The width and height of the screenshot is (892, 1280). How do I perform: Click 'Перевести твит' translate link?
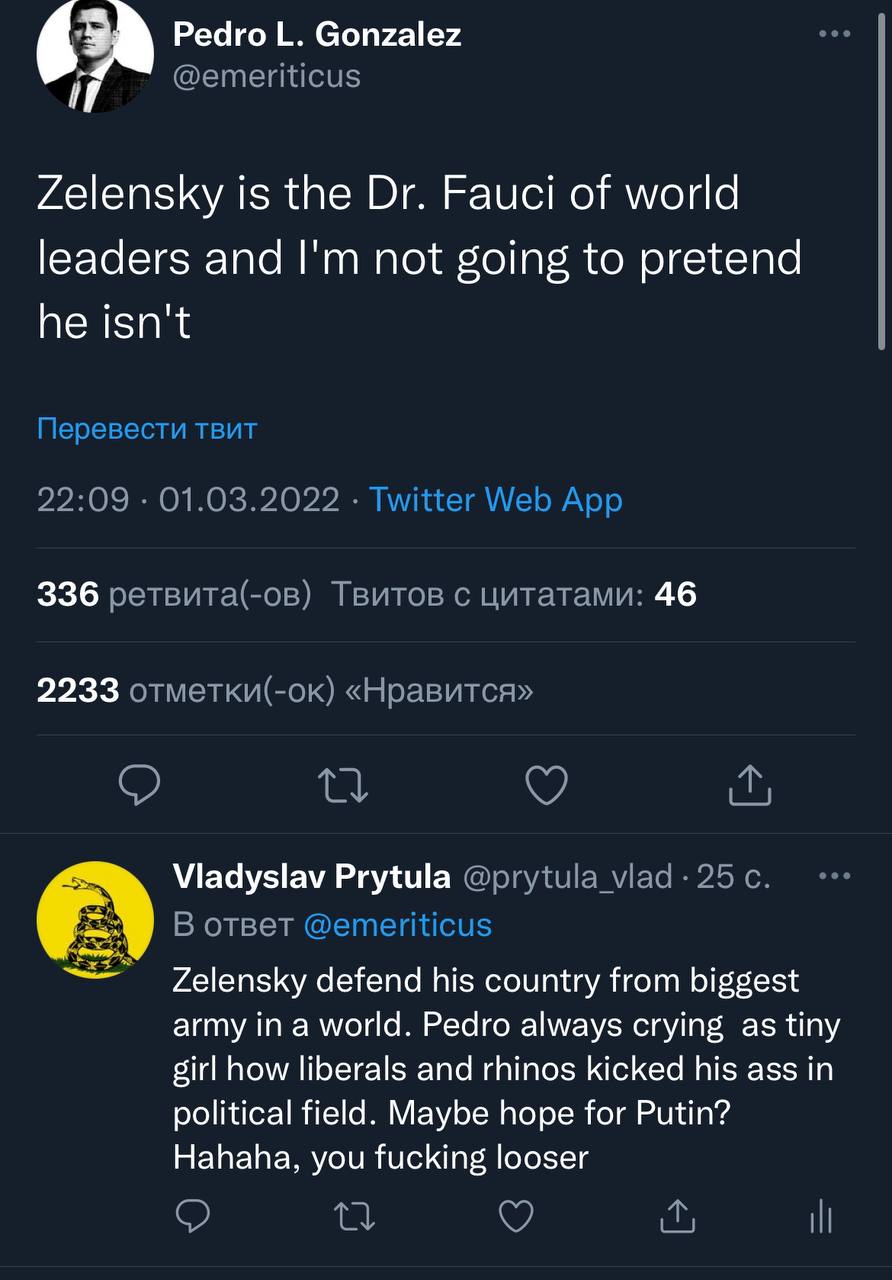tap(147, 429)
